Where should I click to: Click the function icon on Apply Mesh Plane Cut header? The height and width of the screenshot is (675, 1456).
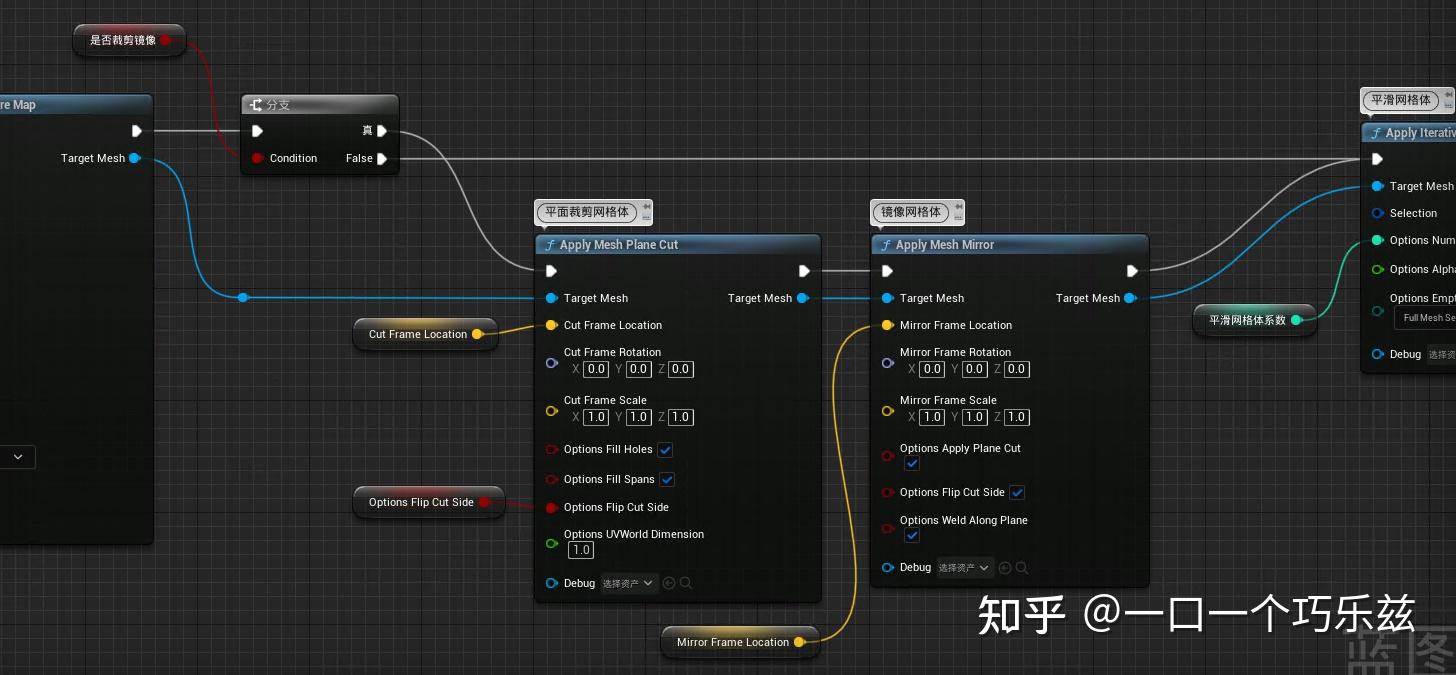point(551,244)
